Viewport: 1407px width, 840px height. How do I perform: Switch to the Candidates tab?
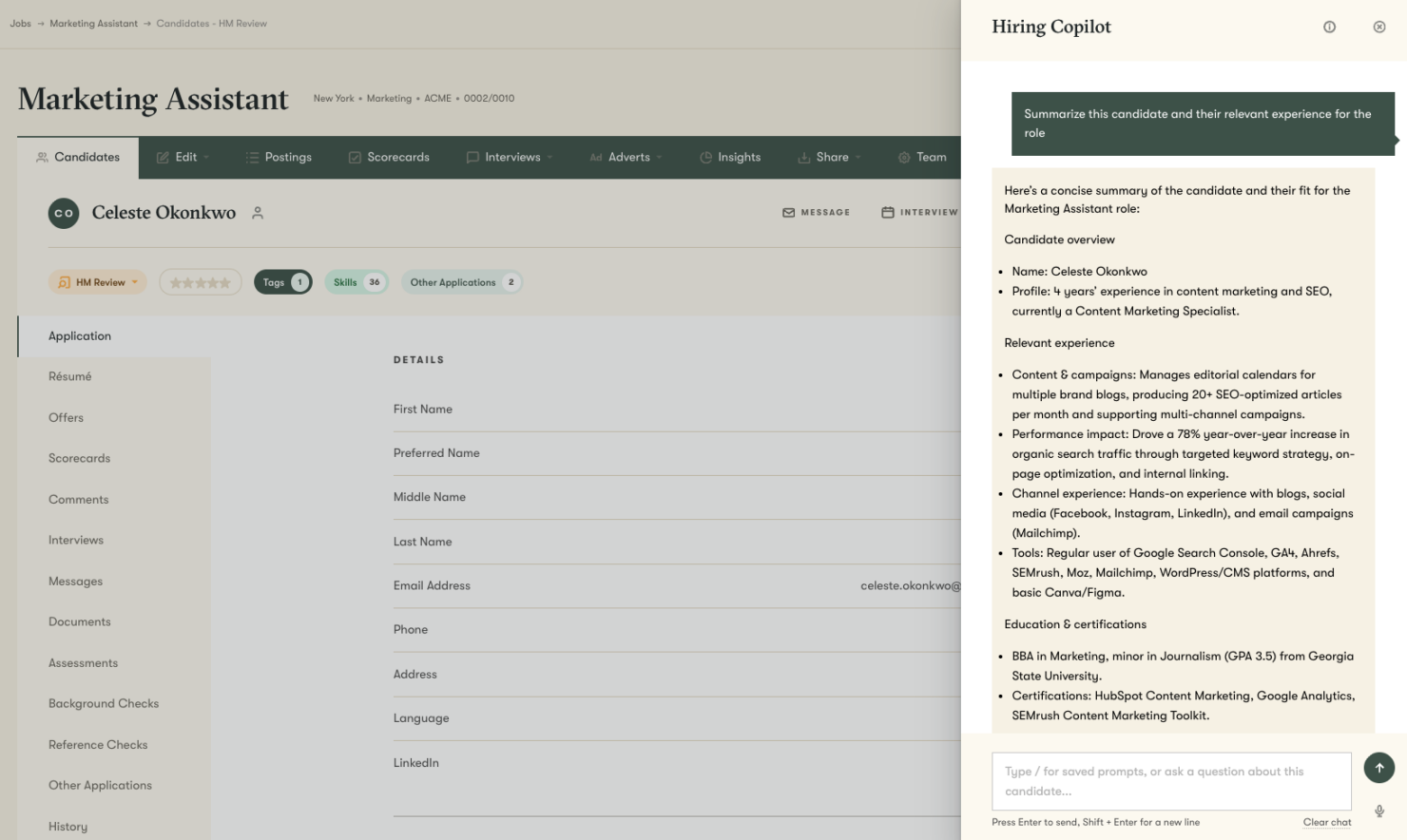(78, 157)
